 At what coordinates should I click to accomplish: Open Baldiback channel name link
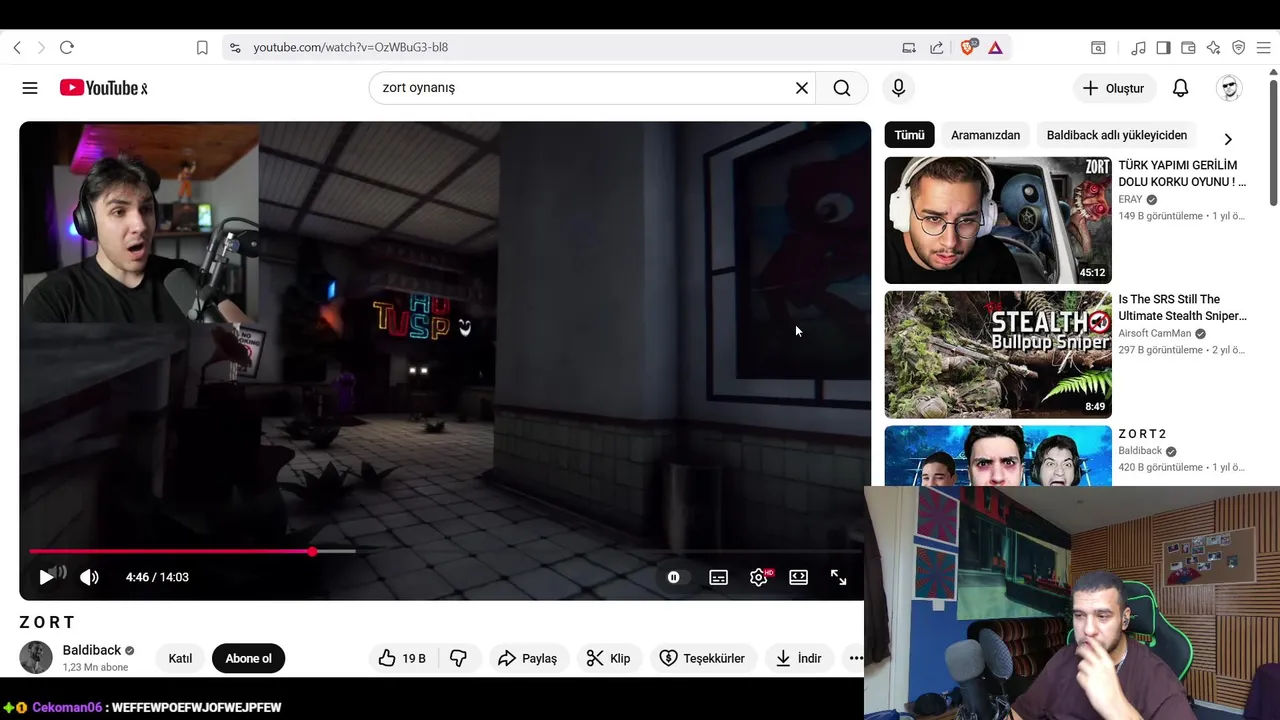tap(92, 650)
